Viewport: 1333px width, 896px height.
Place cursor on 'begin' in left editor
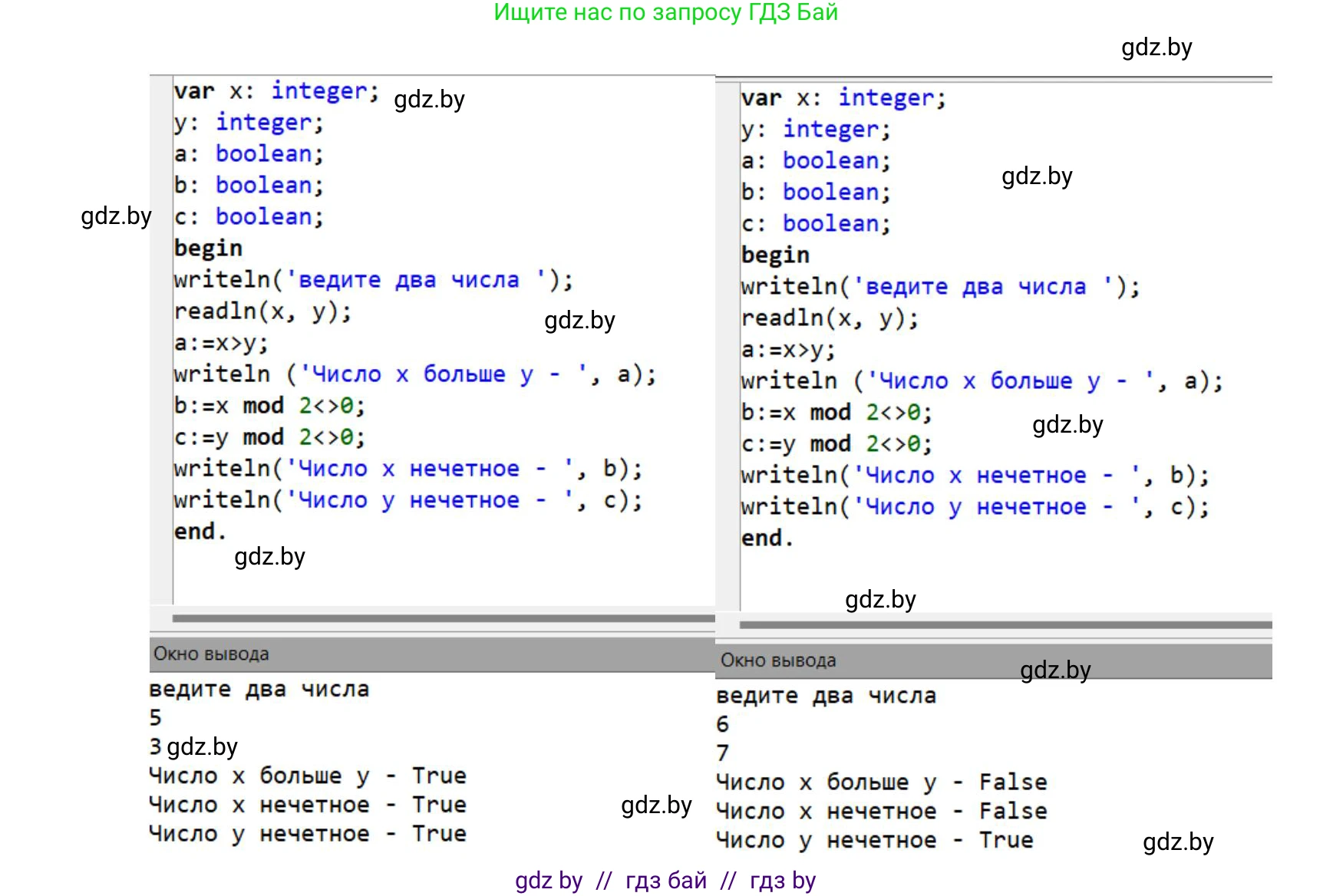point(208,249)
